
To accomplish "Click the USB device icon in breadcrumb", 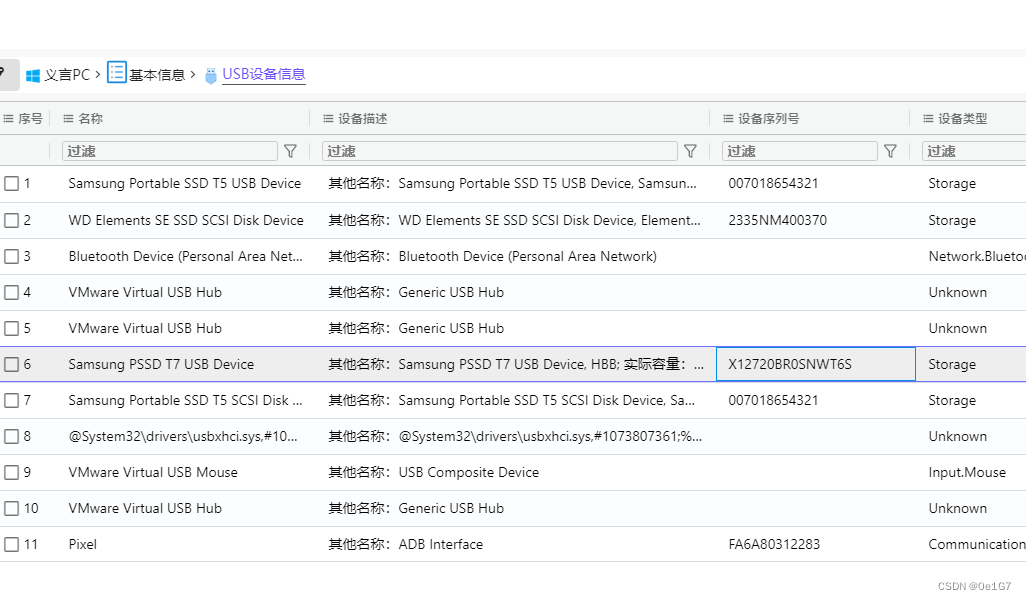I will coord(211,75).
